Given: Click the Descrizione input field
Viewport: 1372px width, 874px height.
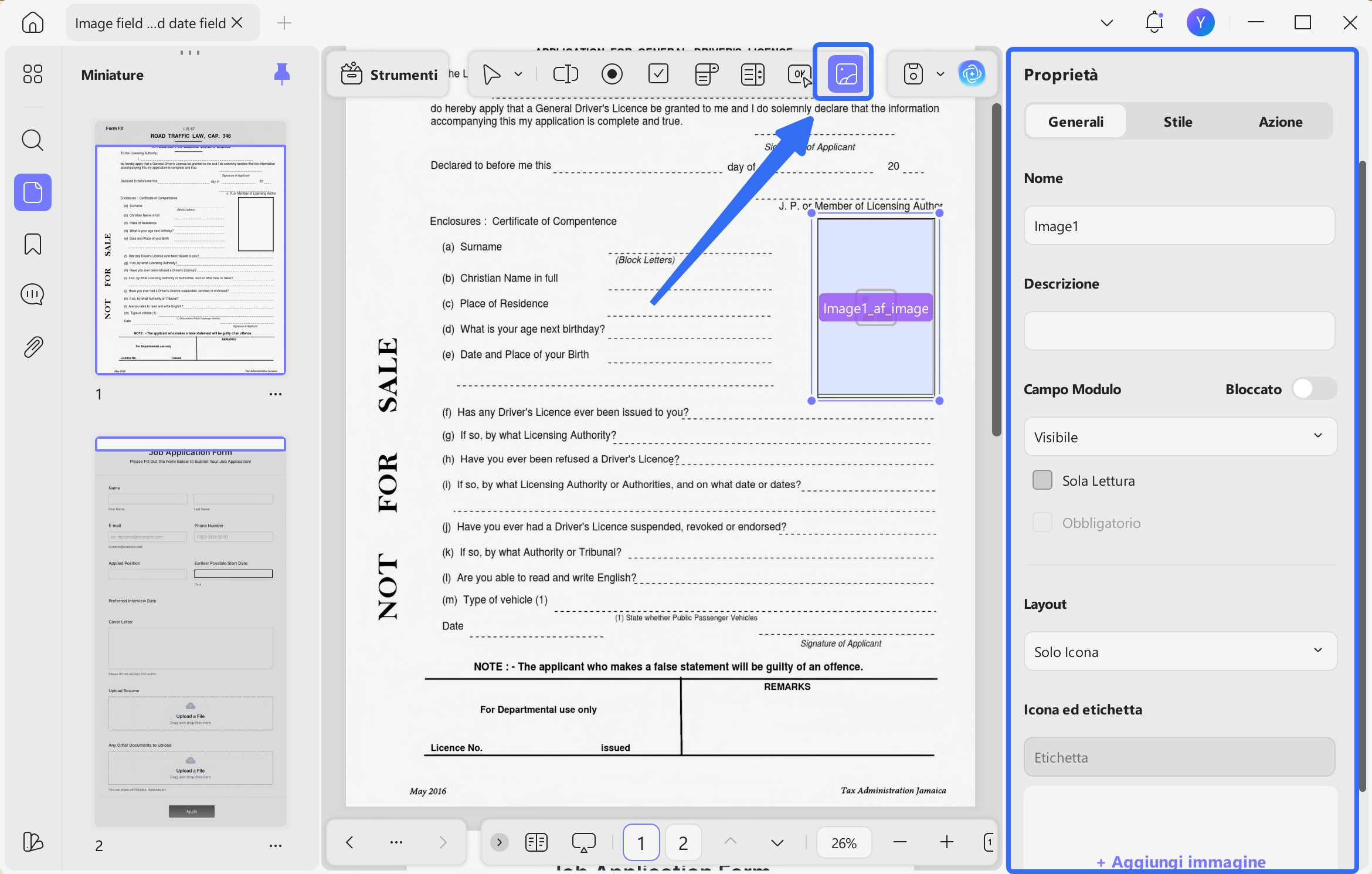Looking at the screenshot, I should click(x=1179, y=331).
